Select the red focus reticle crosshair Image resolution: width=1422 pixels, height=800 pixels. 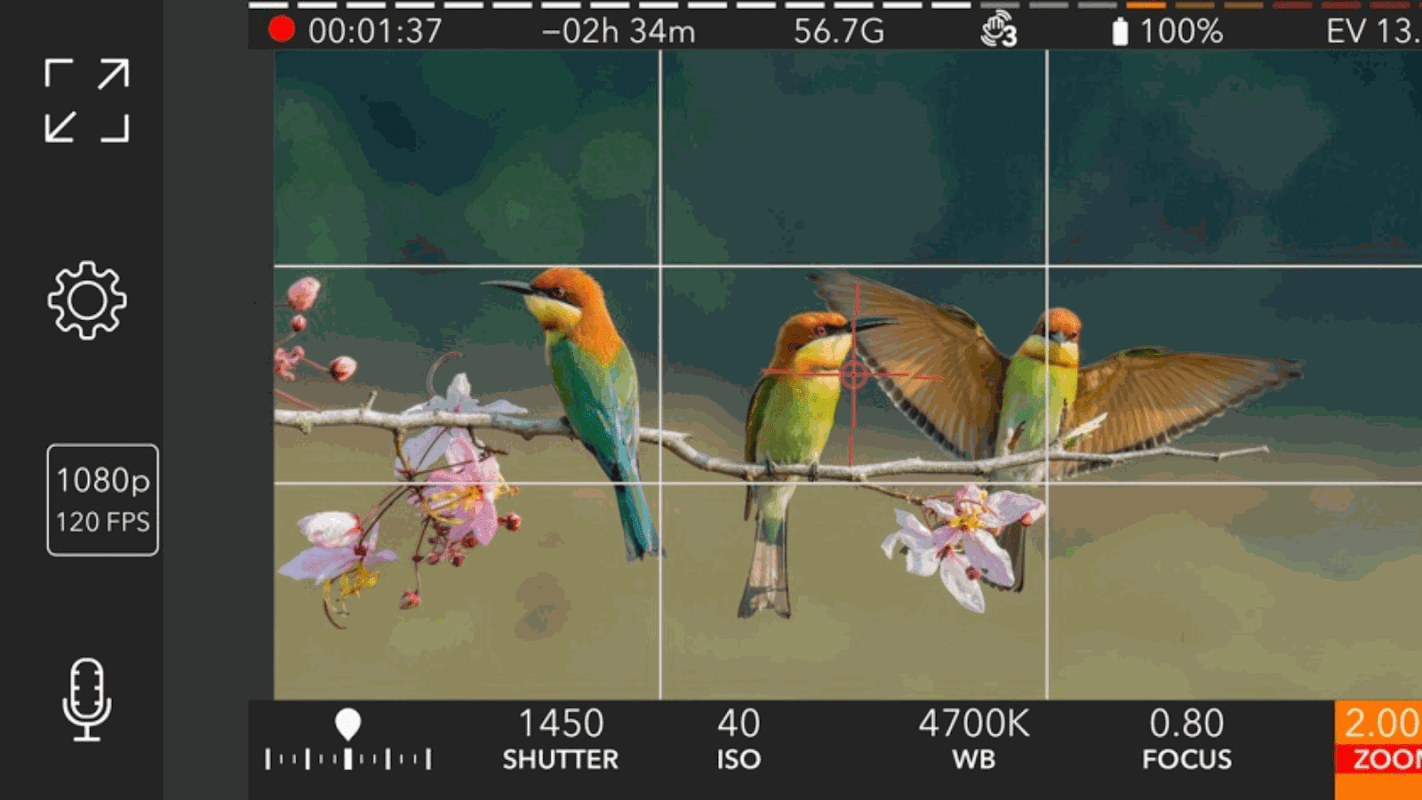pos(853,375)
